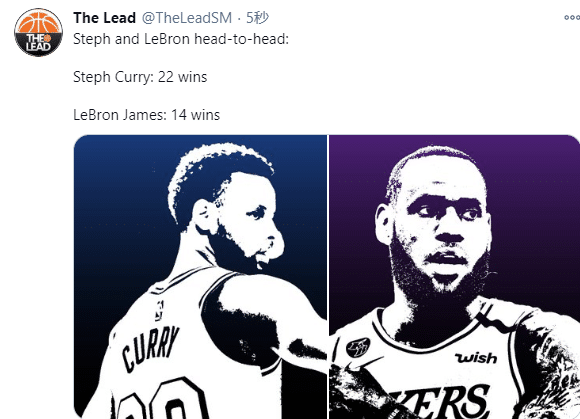
Task: Click the CURRY name on the jersey
Action: [151, 349]
